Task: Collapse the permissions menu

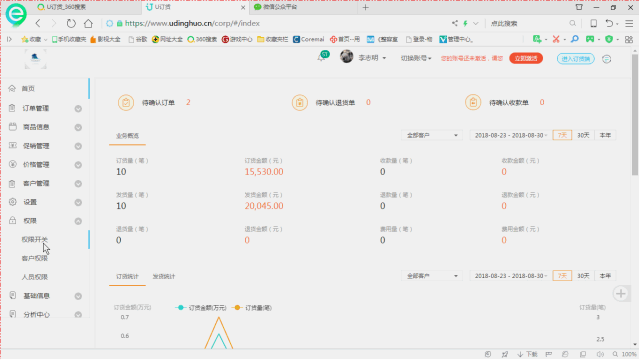Action: 78,221
